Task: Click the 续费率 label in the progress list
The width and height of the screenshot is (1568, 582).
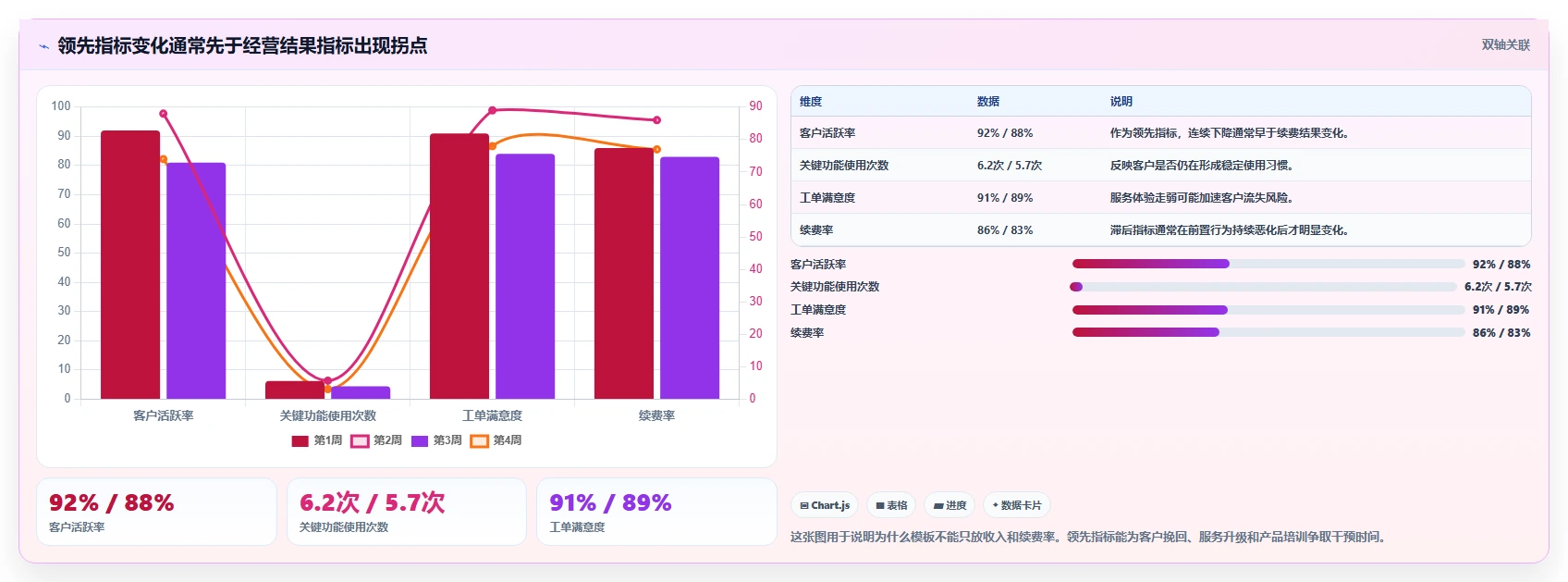Action: pos(807,333)
